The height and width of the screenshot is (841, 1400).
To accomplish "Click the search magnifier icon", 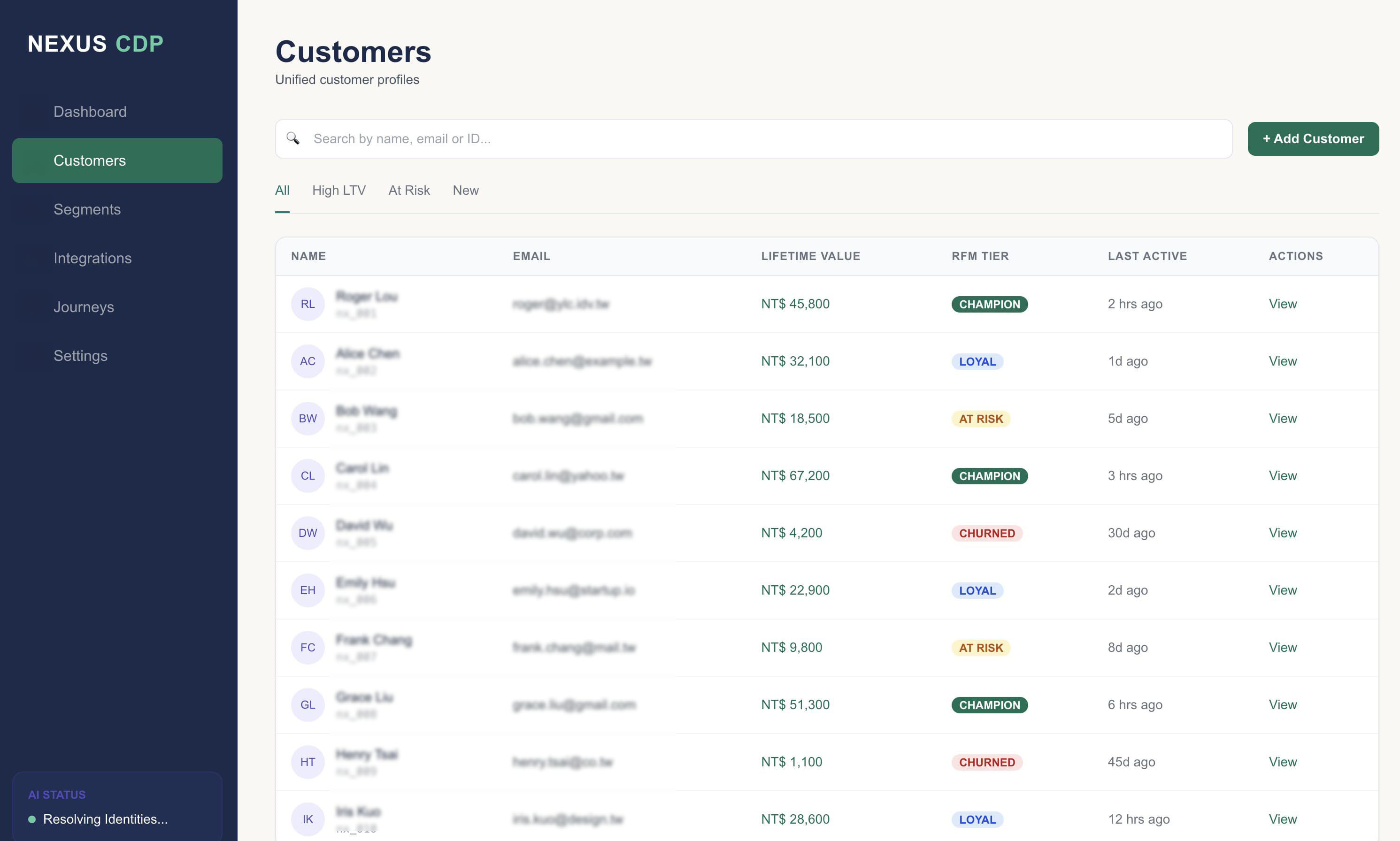I will [292, 138].
